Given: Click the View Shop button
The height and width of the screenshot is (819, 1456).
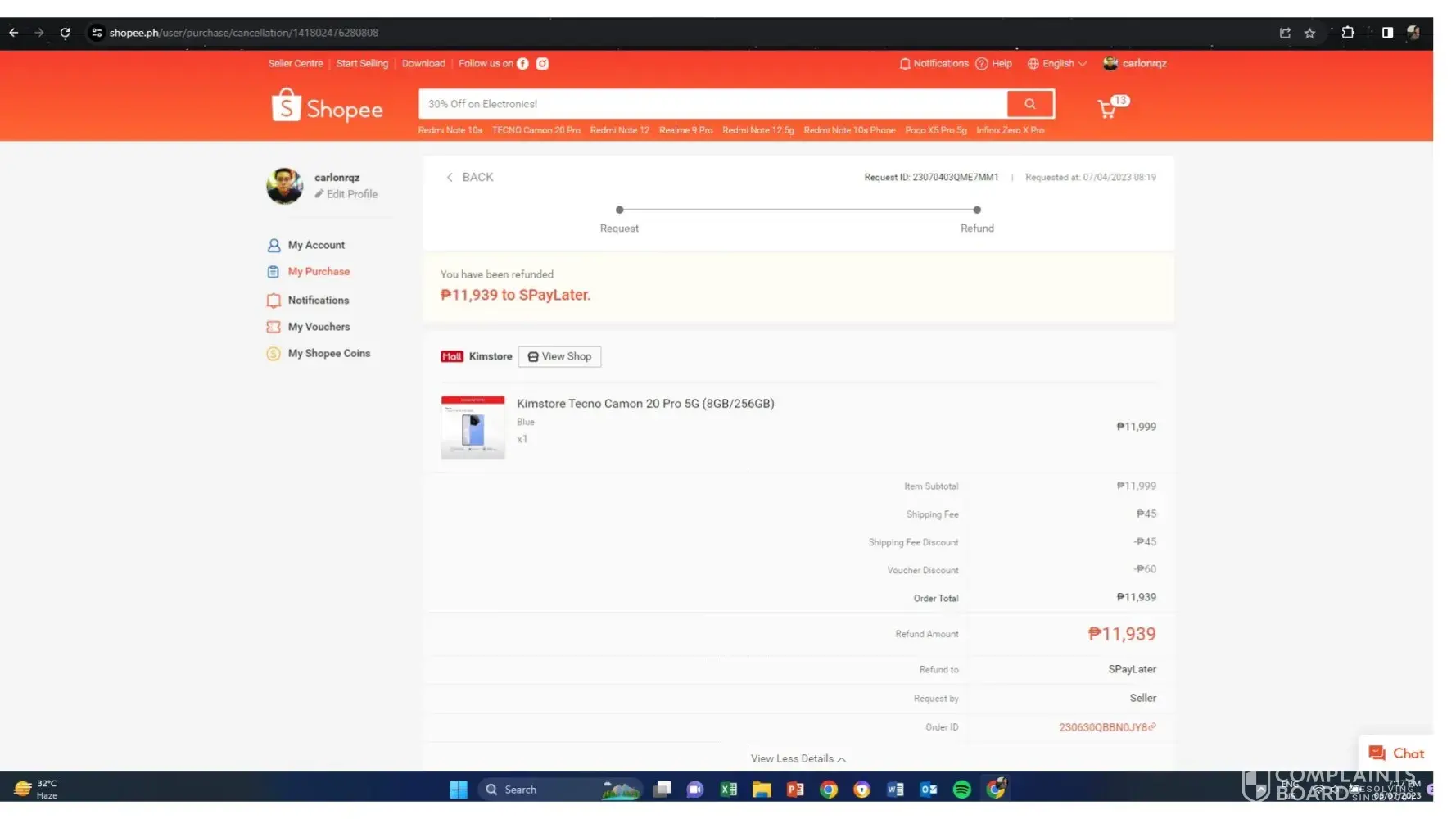Looking at the screenshot, I should (559, 357).
